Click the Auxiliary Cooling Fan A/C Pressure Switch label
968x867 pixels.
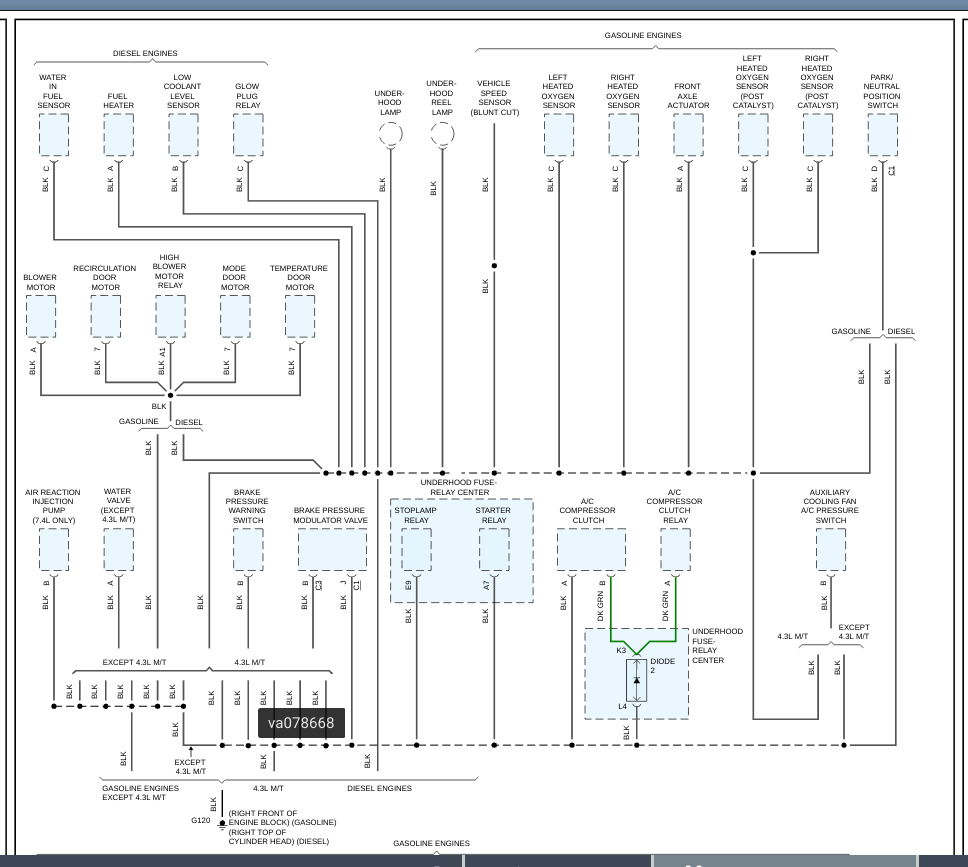(830, 506)
